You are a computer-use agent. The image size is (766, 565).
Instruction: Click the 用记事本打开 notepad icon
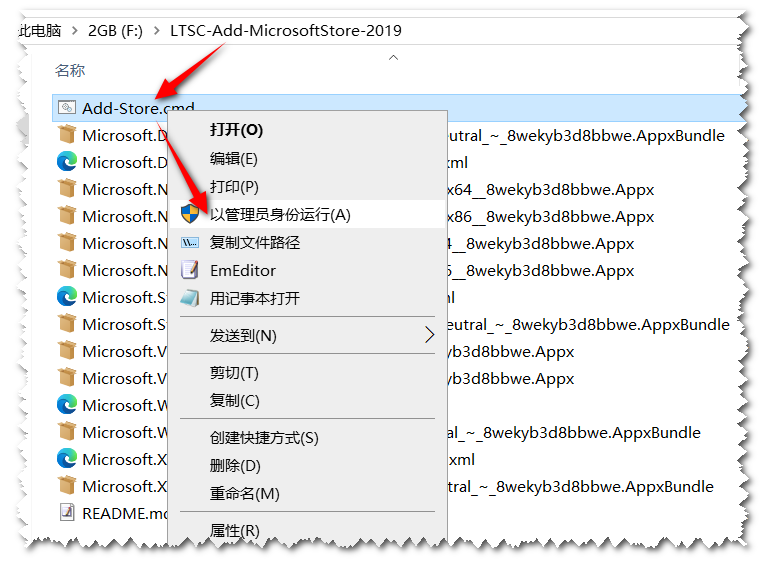(190, 298)
